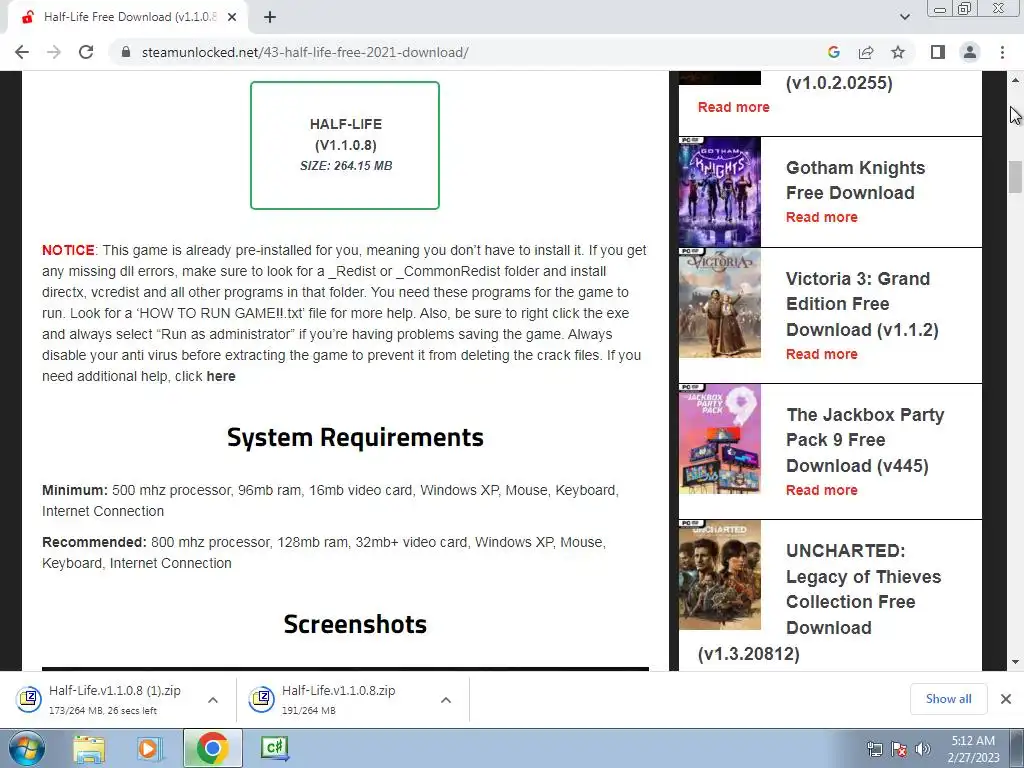Close the downloads bar
1024x768 pixels.
pos(1006,699)
